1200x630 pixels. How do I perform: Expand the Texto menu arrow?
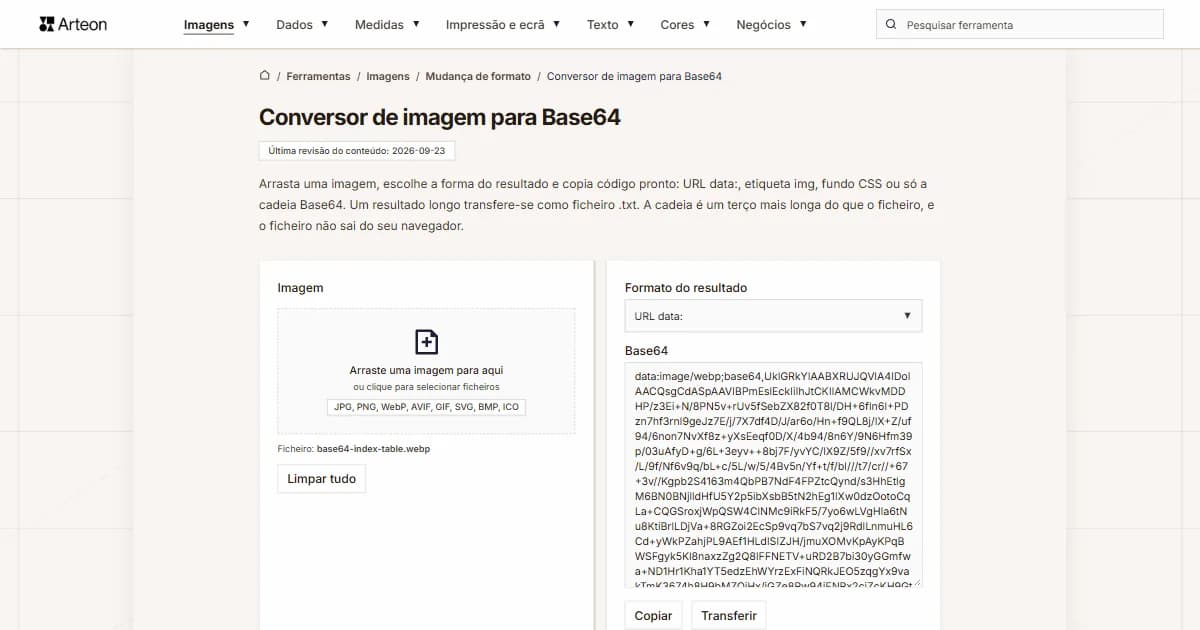point(630,24)
